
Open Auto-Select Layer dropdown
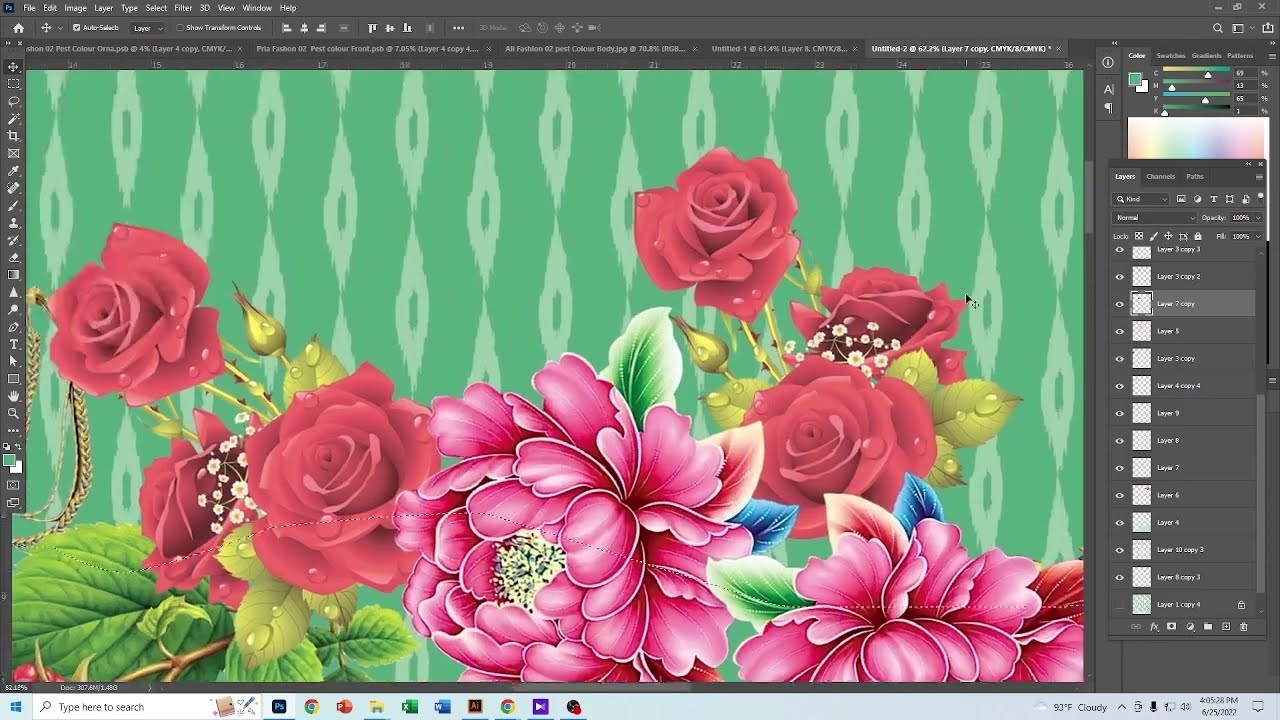pos(147,28)
